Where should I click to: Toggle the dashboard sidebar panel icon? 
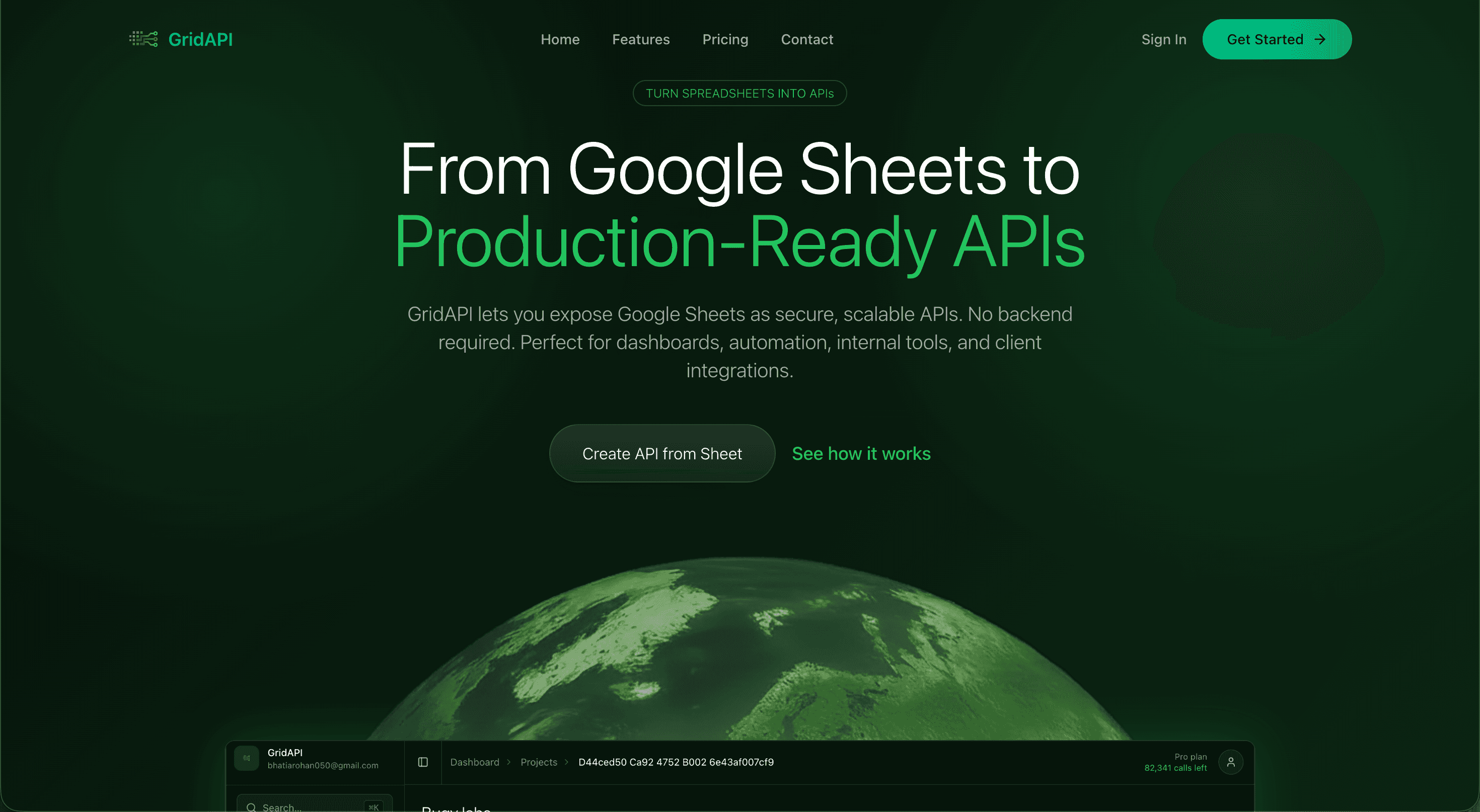[423, 762]
